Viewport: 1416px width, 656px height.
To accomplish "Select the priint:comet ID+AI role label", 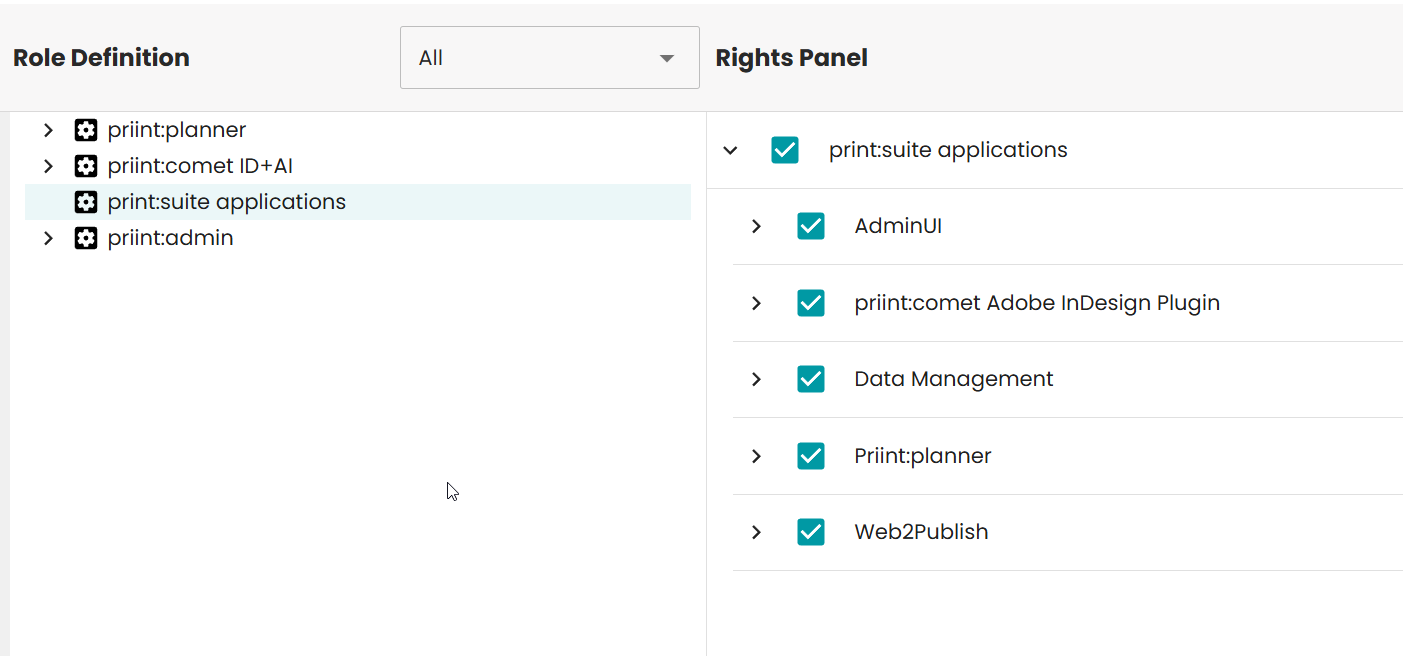I will 200,166.
